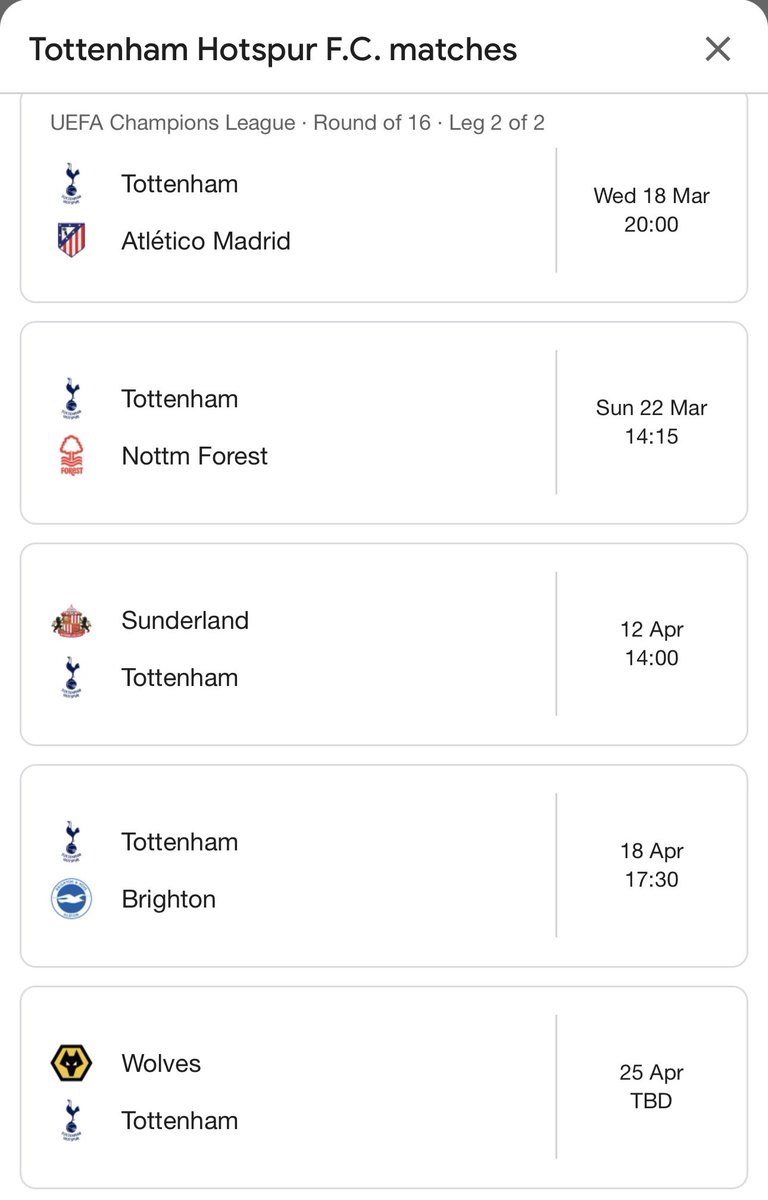Viewport: 768px width, 1200px height.
Task: Select the Wolves team name
Action: pyautogui.click(x=161, y=1063)
